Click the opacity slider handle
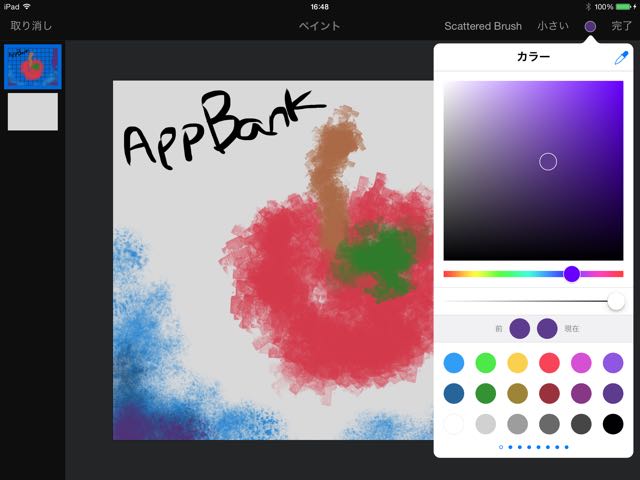 [x=616, y=302]
